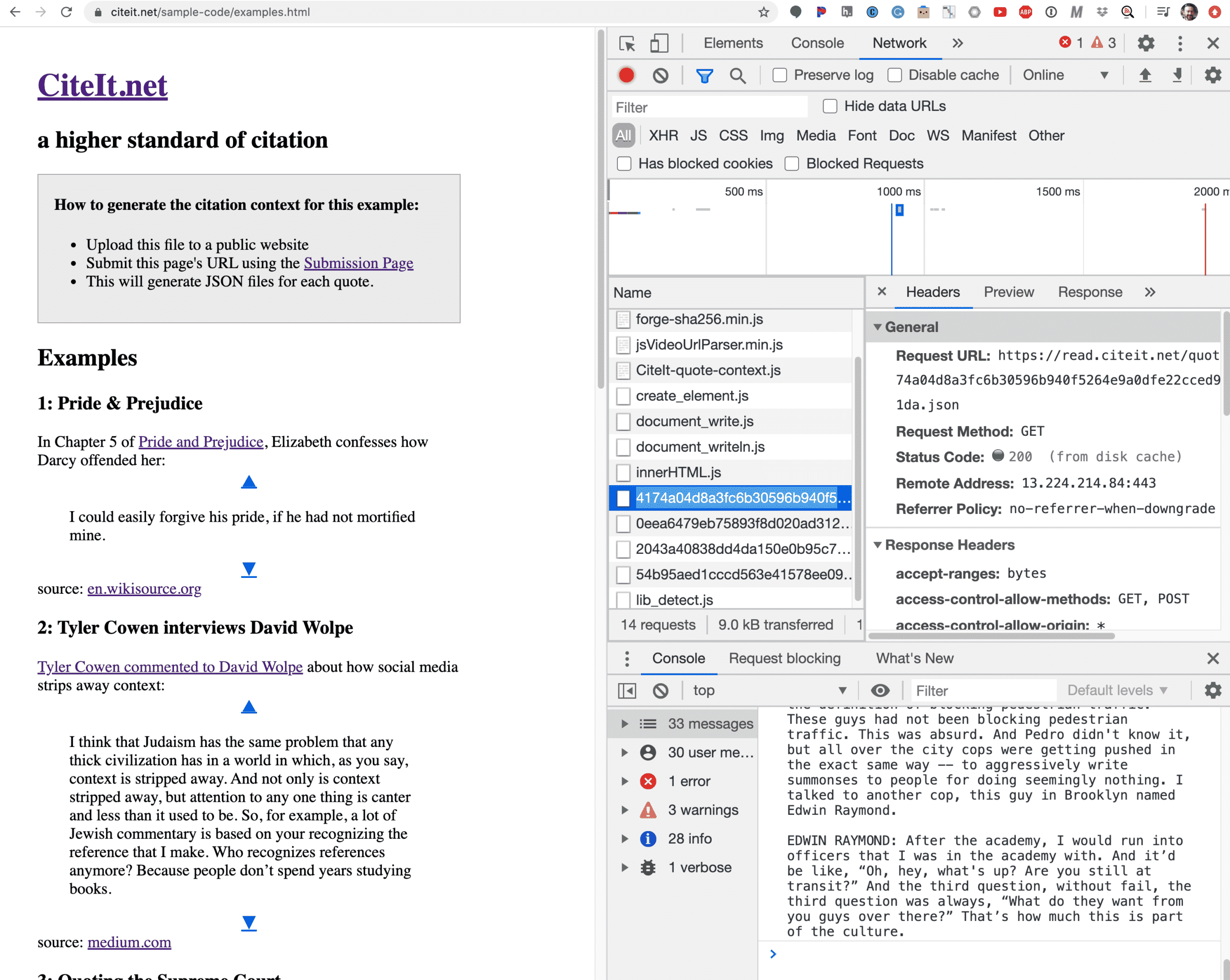Go back with the browser back arrow

coord(15,12)
